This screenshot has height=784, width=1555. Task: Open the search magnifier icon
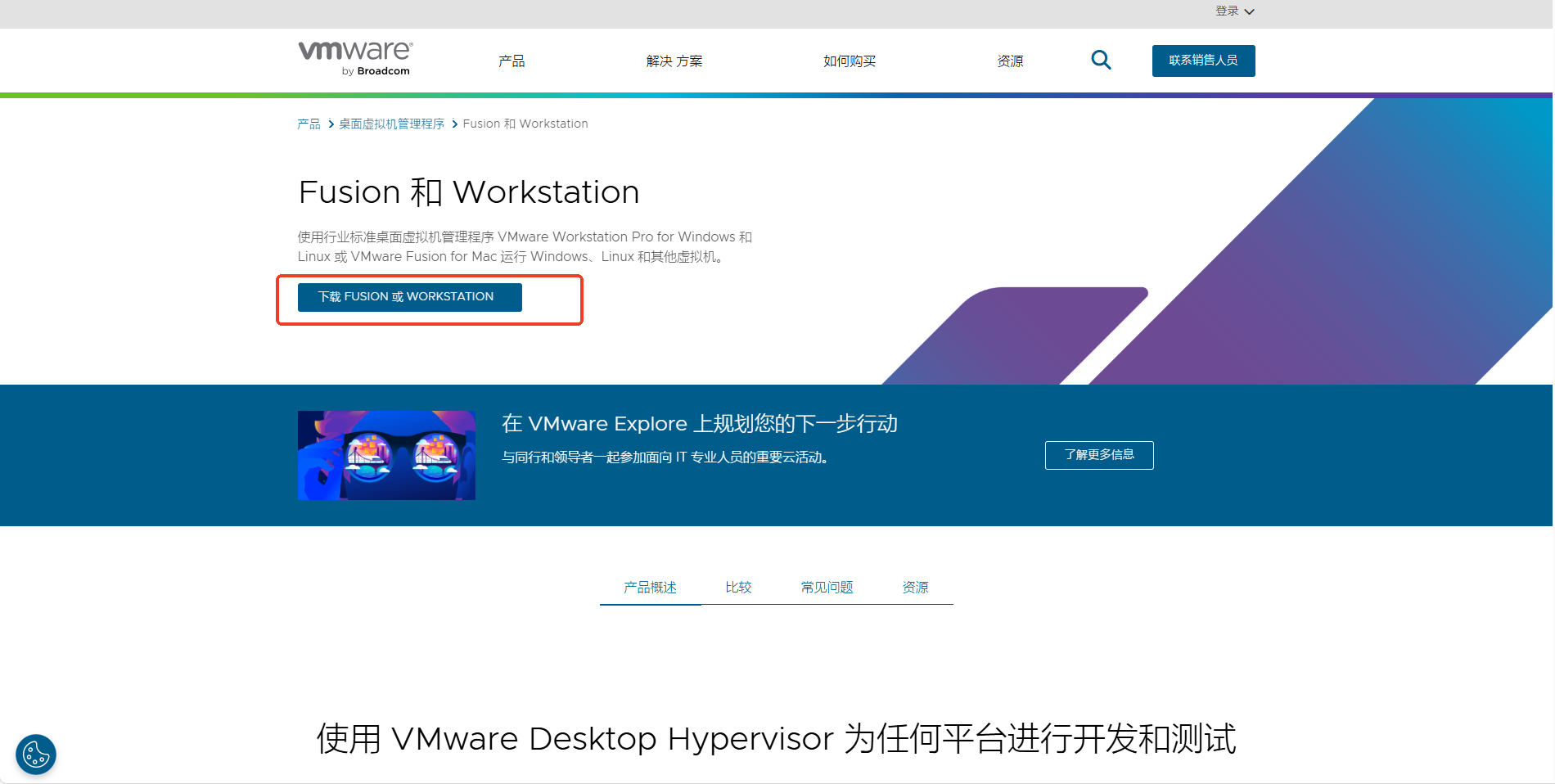pyautogui.click(x=1101, y=60)
